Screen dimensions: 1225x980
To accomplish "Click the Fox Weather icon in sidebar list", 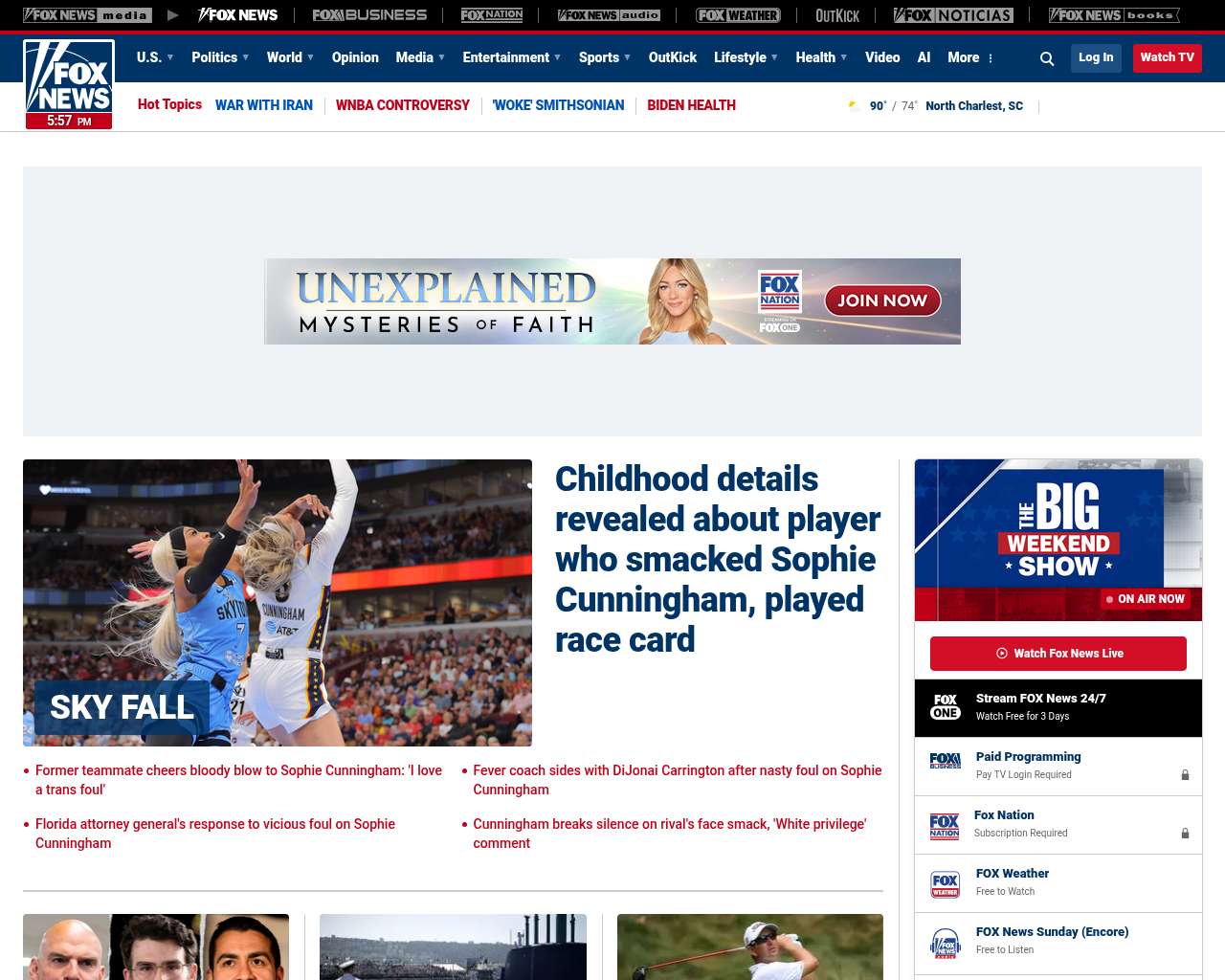I will click(x=946, y=884).
